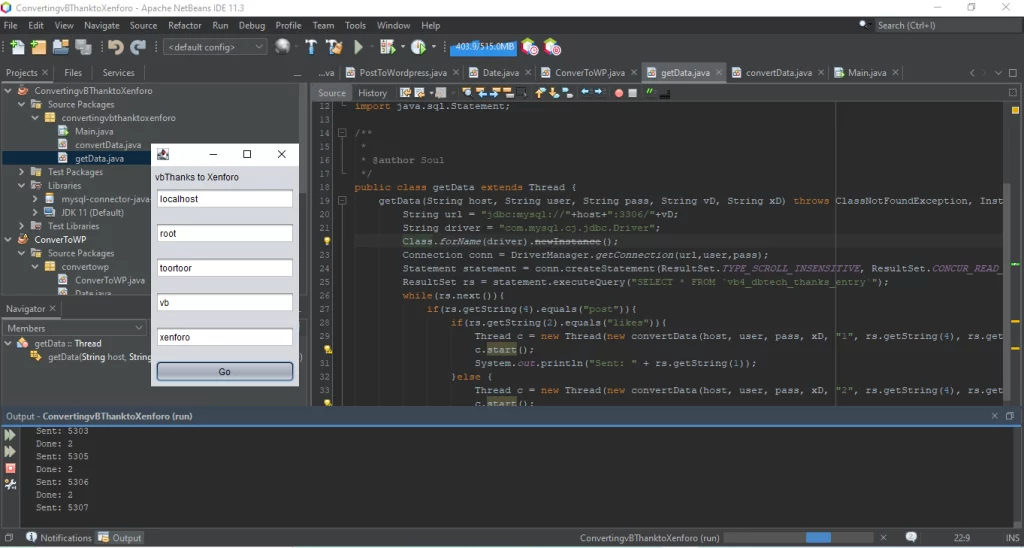Click the Debug Project icon
The image size is (1024, 548).
(388, 47)
